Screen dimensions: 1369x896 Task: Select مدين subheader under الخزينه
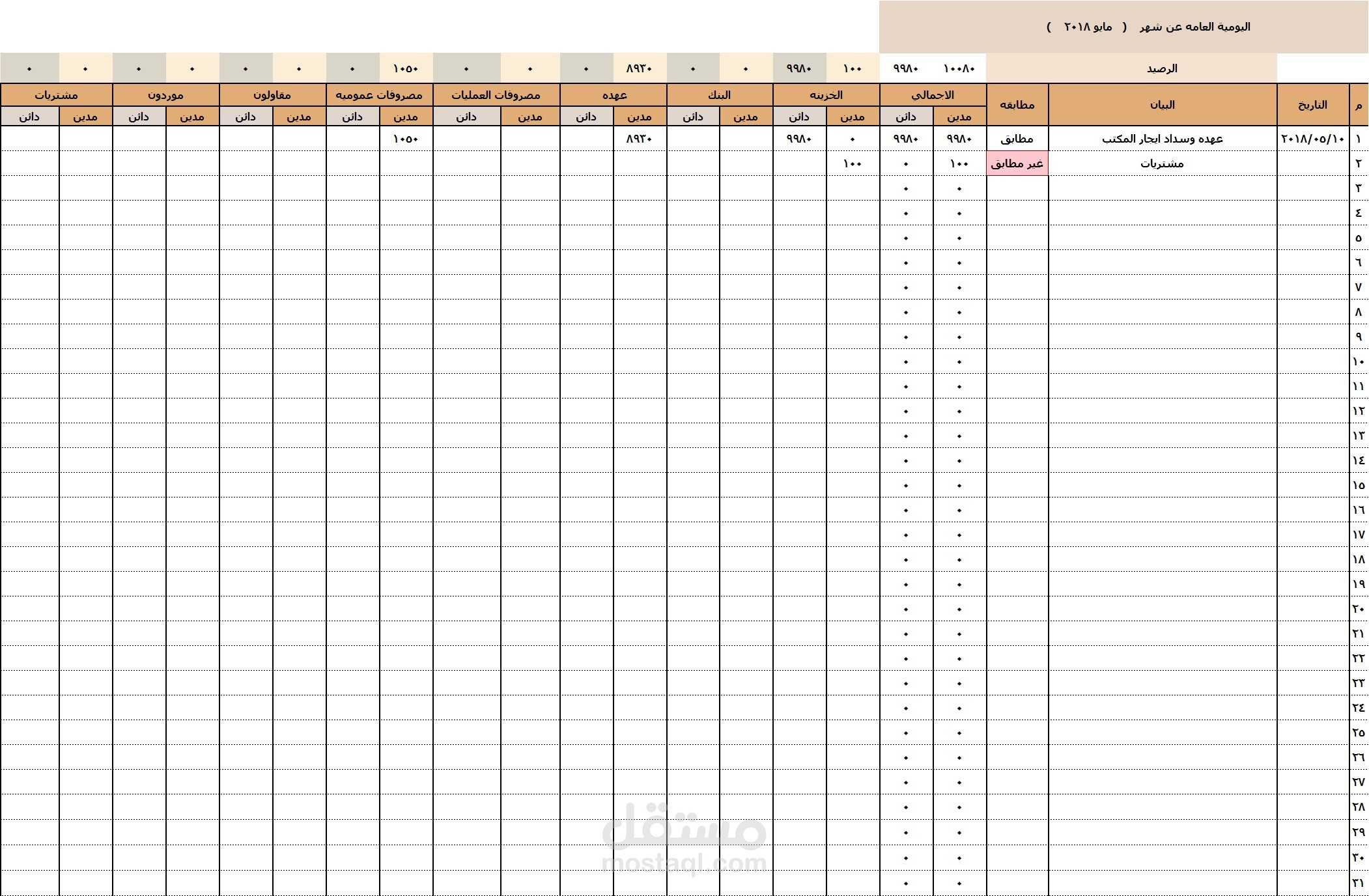point(853,117)
